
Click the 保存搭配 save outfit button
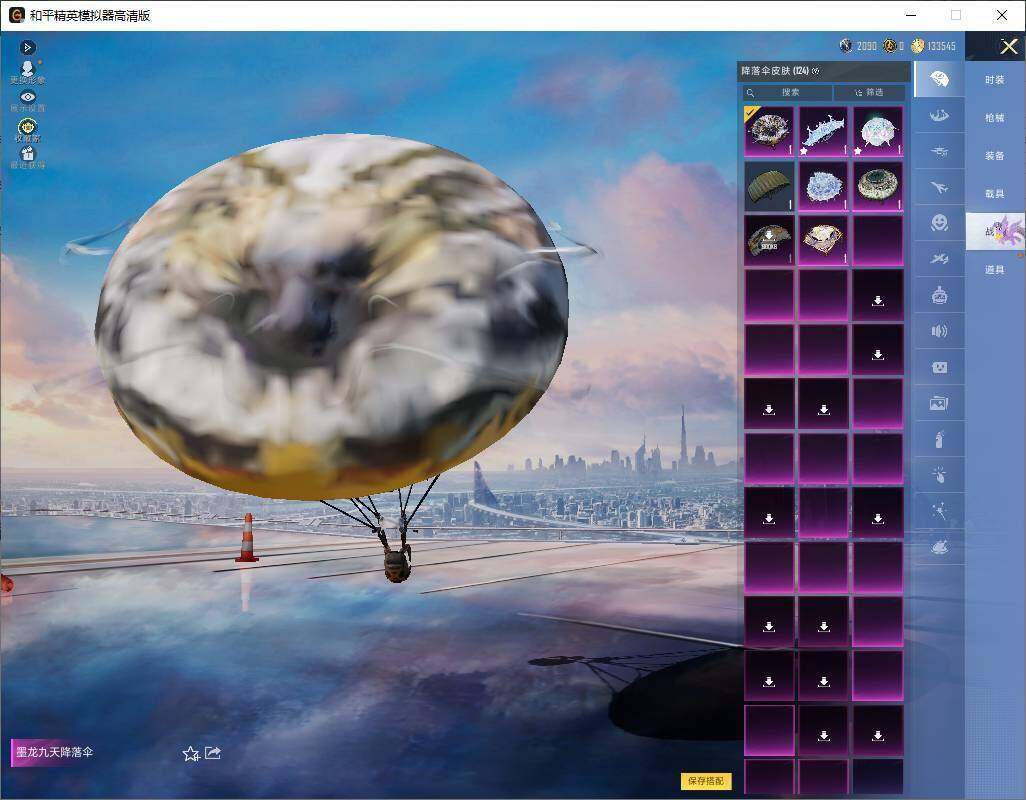pos(706,781)
